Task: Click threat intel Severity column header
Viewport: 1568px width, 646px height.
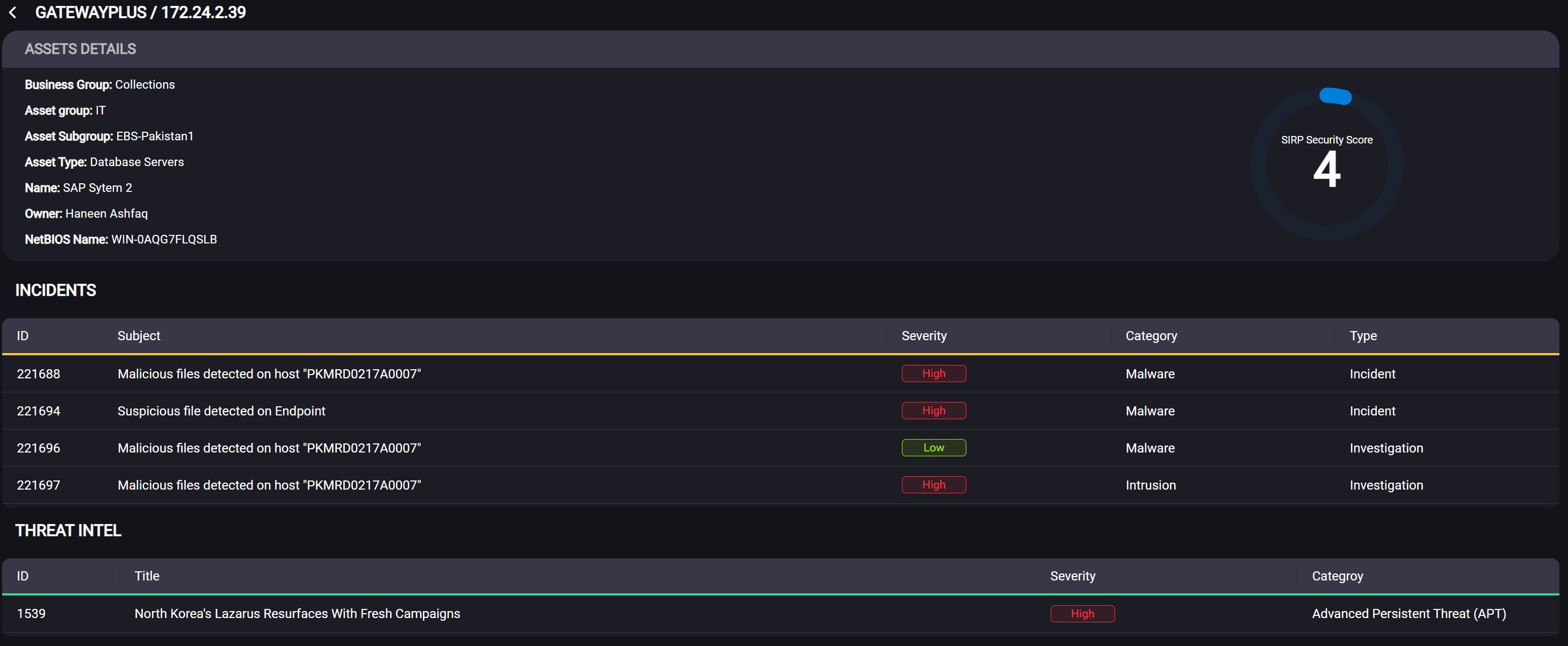Action: (1073, 576)
